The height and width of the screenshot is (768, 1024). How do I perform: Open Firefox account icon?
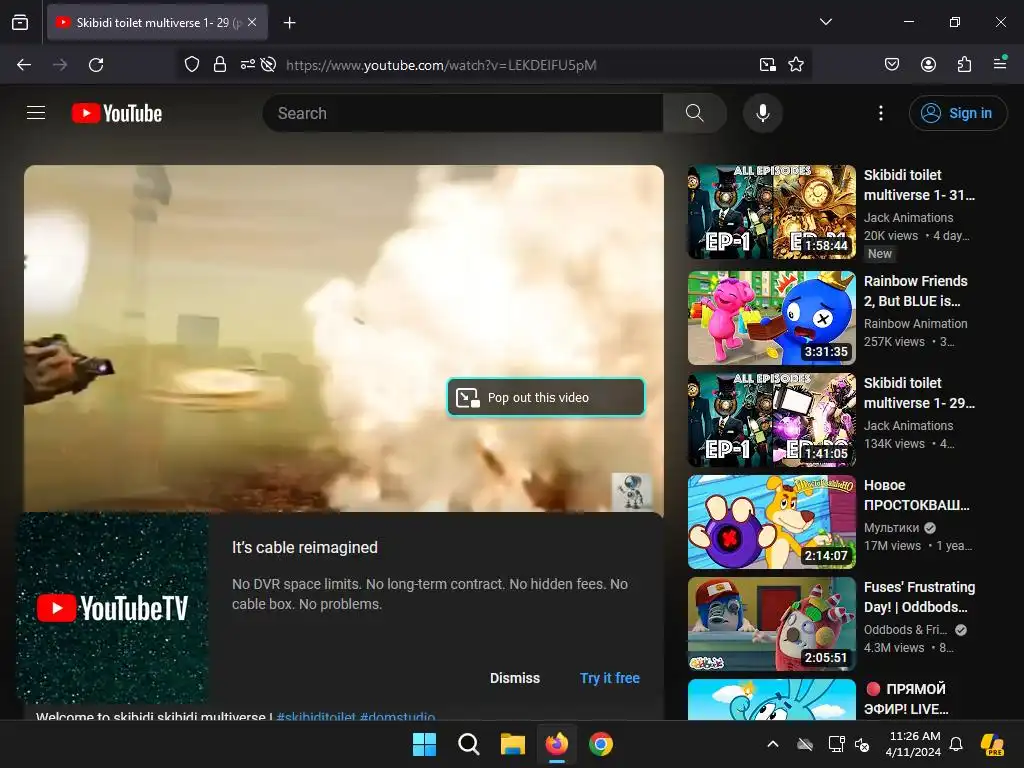click(x=928, y=64)
